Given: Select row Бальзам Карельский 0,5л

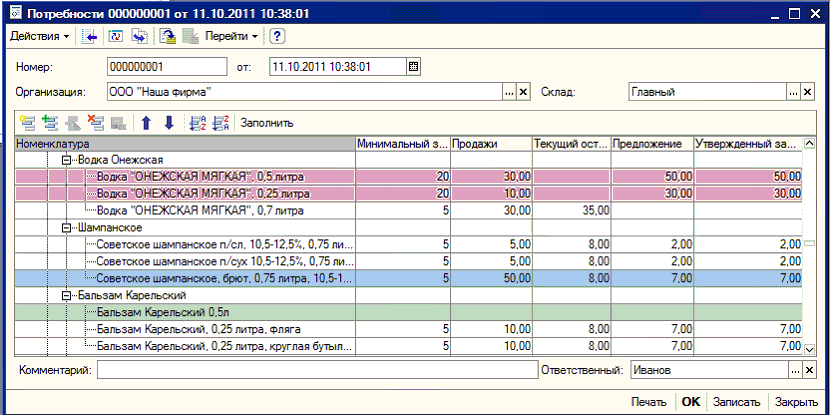Looking at the screenshot, I should pyautogui.click(x=408, y=312).
